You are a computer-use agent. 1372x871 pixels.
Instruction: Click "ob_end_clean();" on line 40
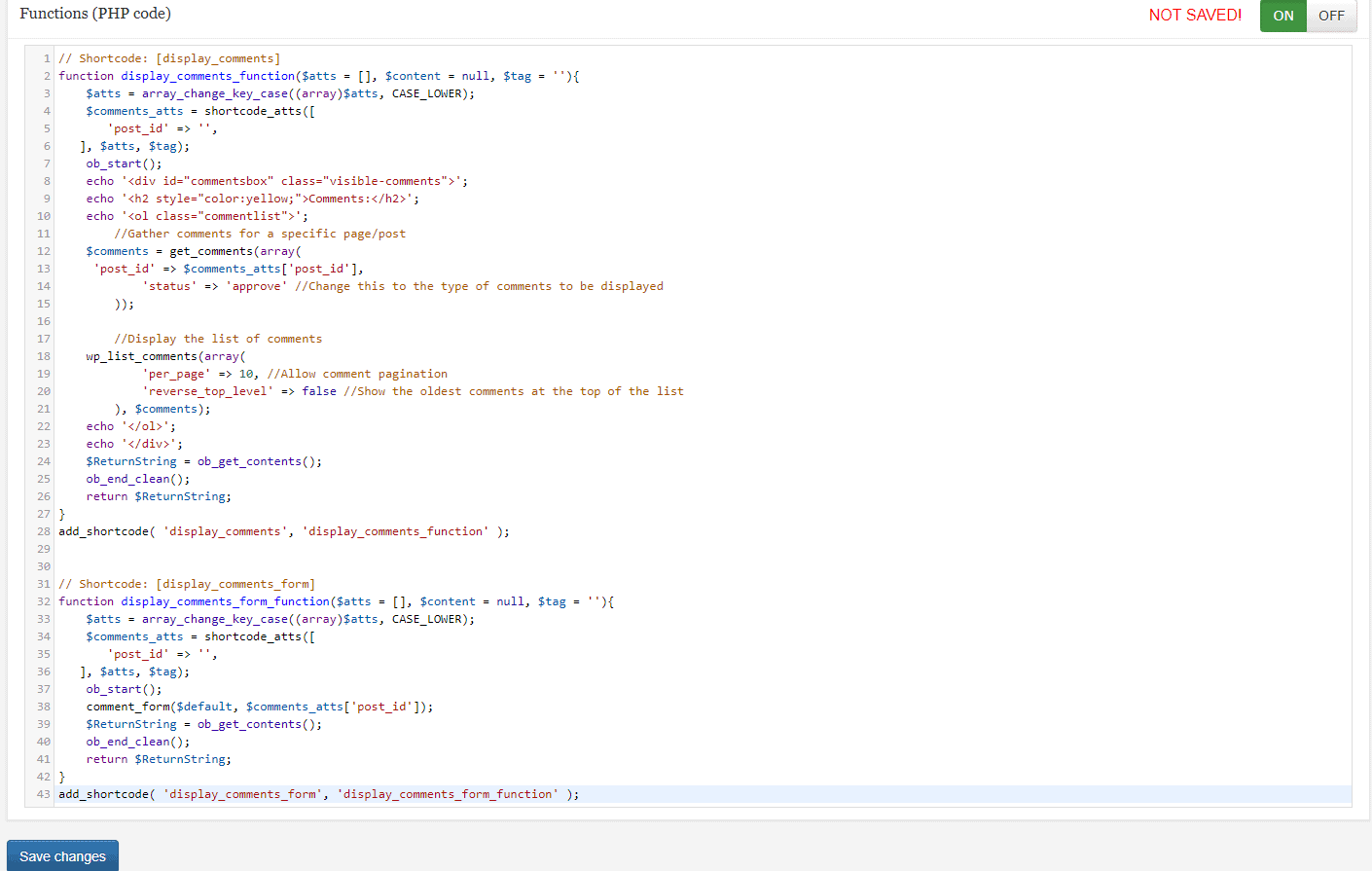(x=138, y=742)
